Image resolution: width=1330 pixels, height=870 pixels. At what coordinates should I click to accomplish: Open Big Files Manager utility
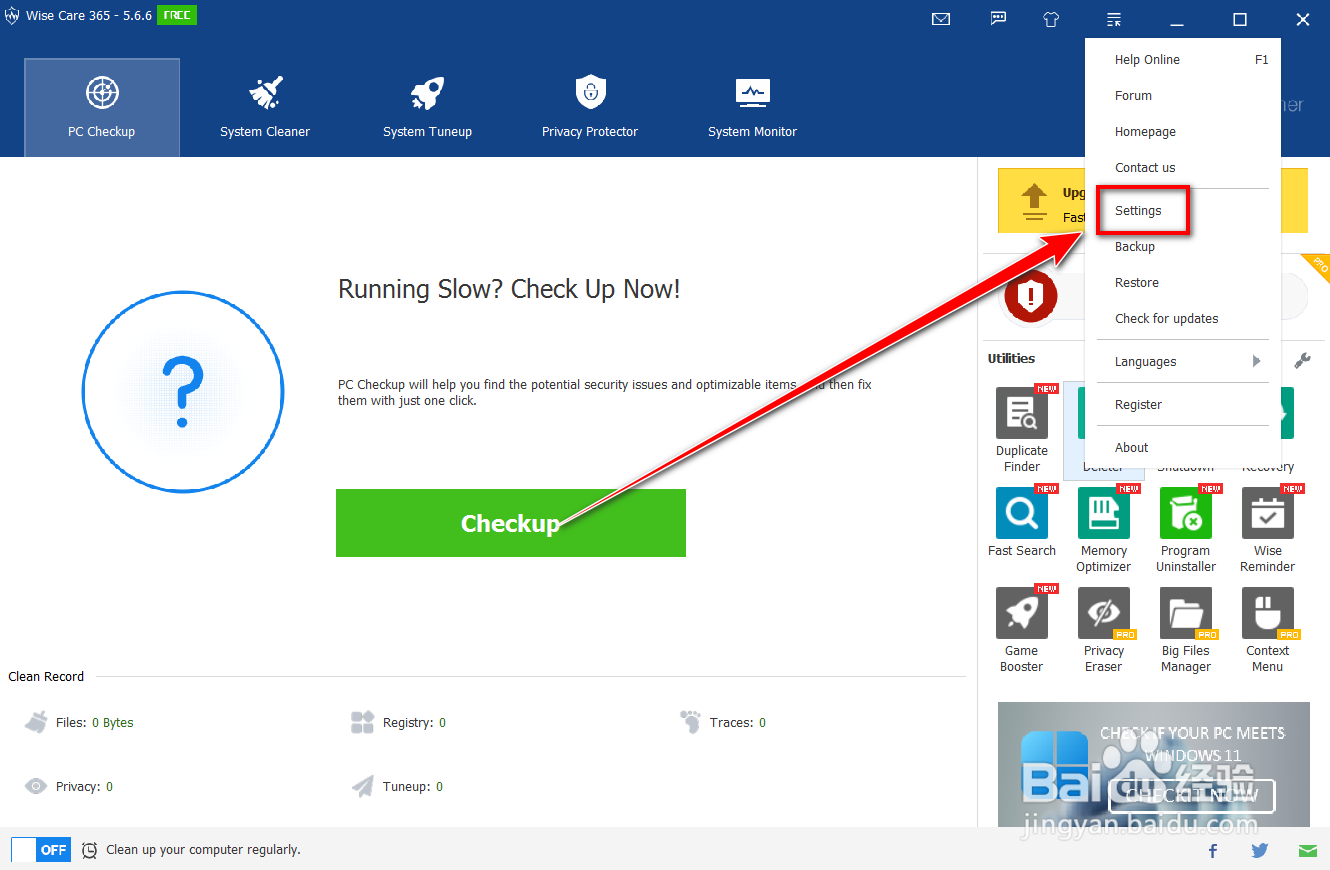[1186, 630]
